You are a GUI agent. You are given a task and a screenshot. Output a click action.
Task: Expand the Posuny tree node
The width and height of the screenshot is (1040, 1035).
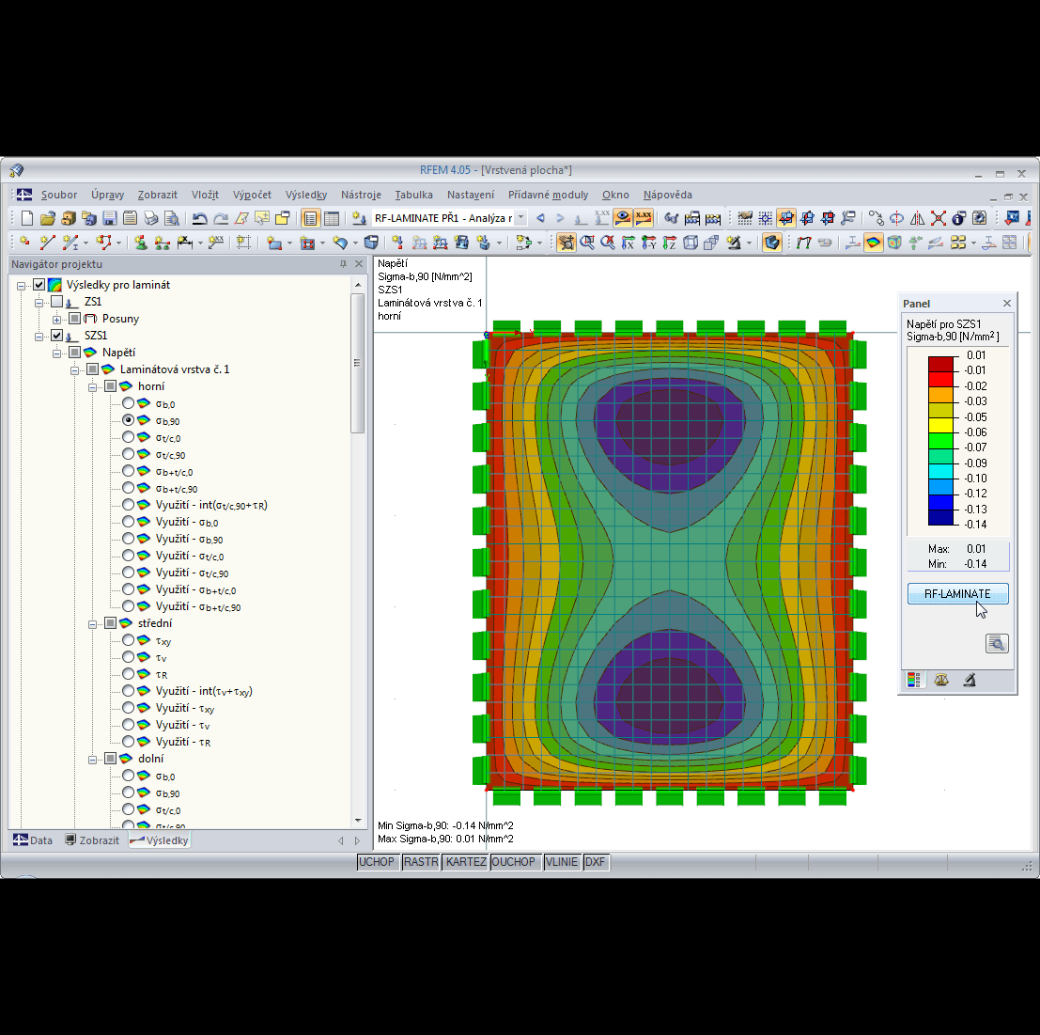57,319
